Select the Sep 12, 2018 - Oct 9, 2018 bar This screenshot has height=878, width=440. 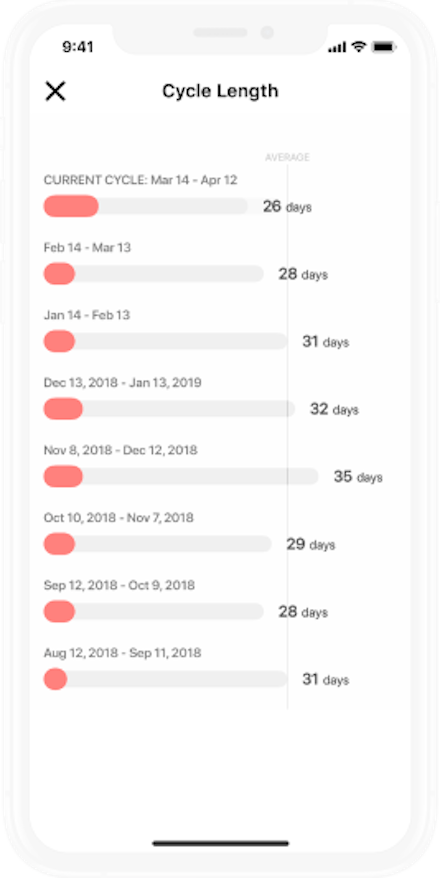click(153, 611)
